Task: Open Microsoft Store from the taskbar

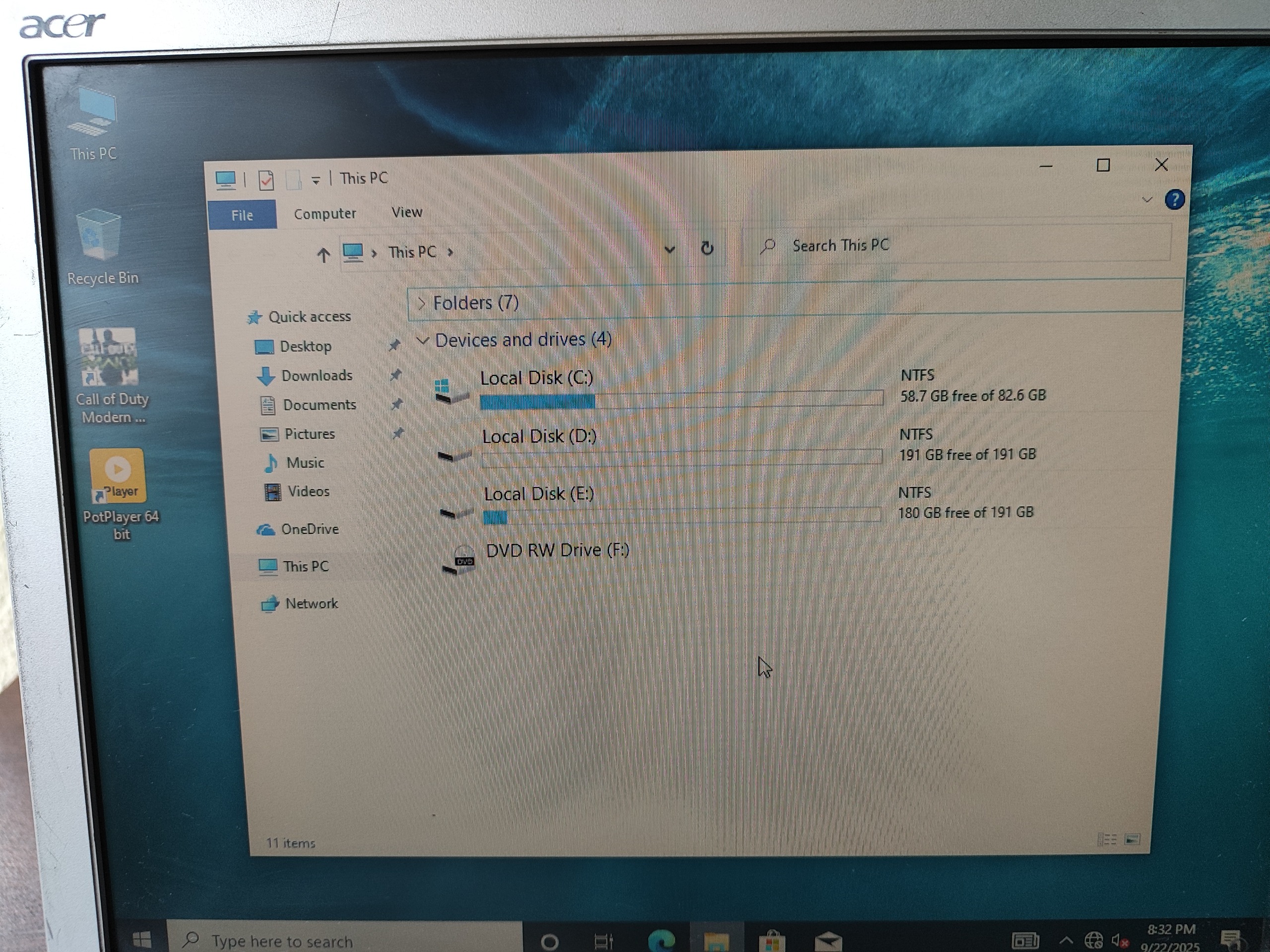Action: [x=772, y=941]
